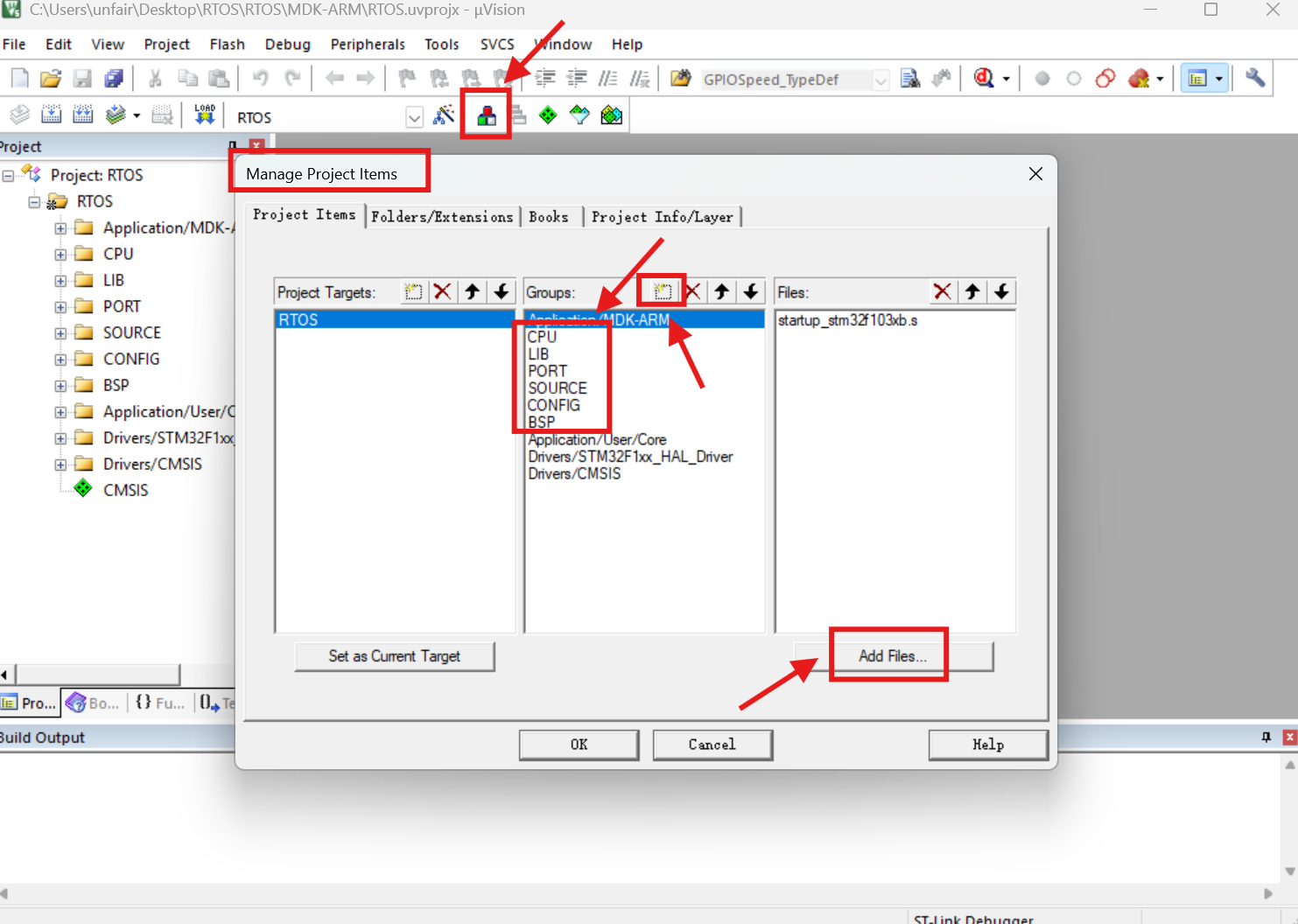Open batch build dropdown arrow
1298x924 pixels.
coord(137,115)
